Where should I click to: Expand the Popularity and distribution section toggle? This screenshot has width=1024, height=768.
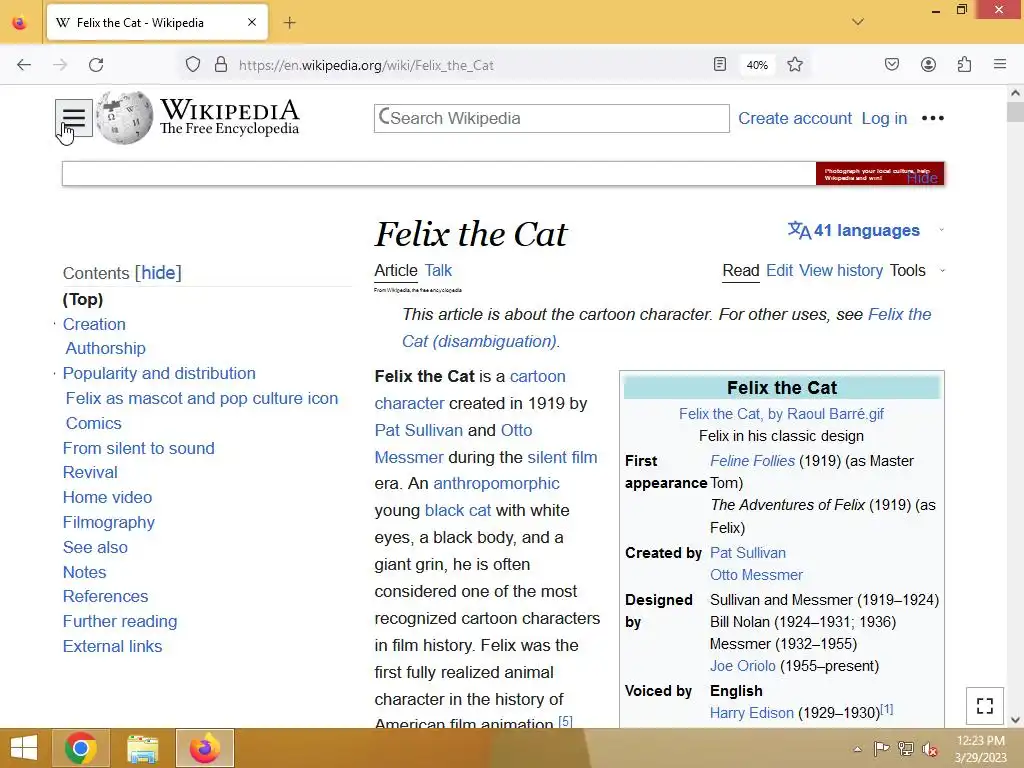pos(54,374)
